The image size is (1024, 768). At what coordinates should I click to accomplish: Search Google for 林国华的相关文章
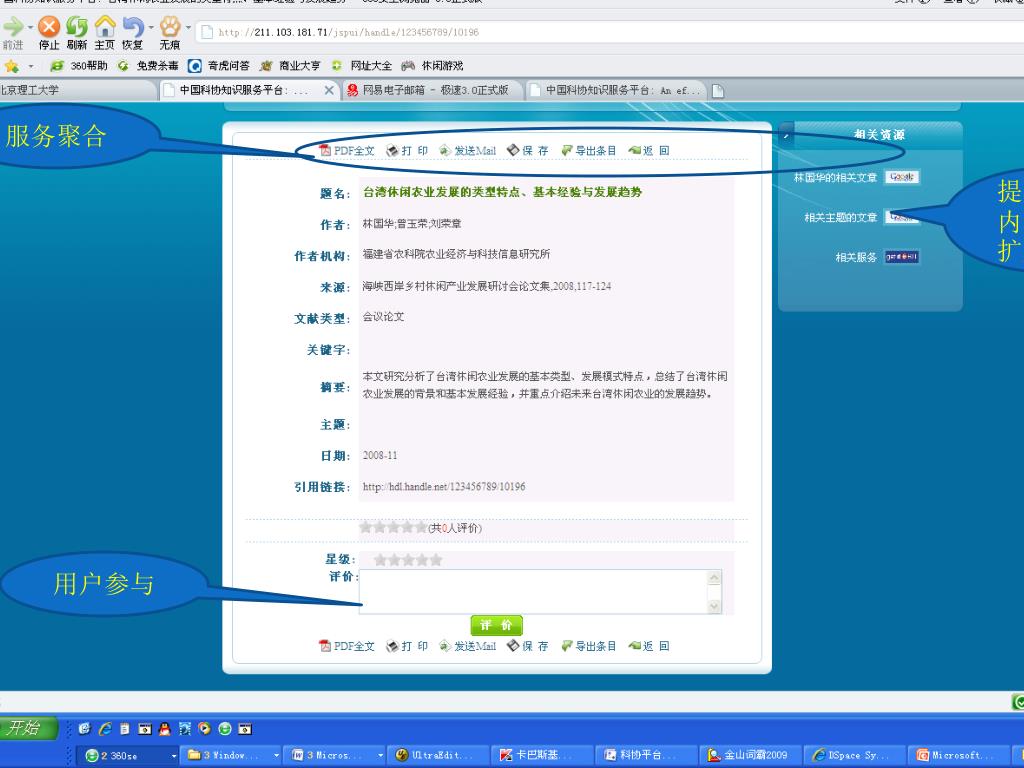[x=902, y=177]
